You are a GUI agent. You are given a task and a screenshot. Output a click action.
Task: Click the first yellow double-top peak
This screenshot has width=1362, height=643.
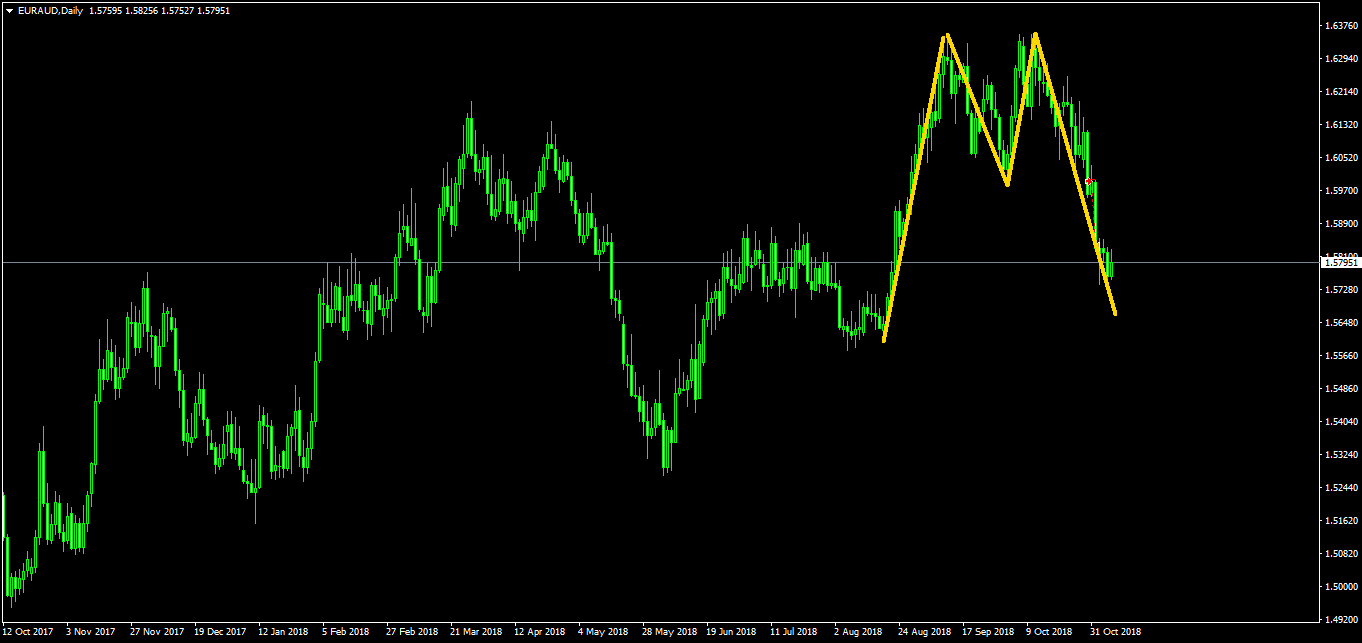[945, 36]
